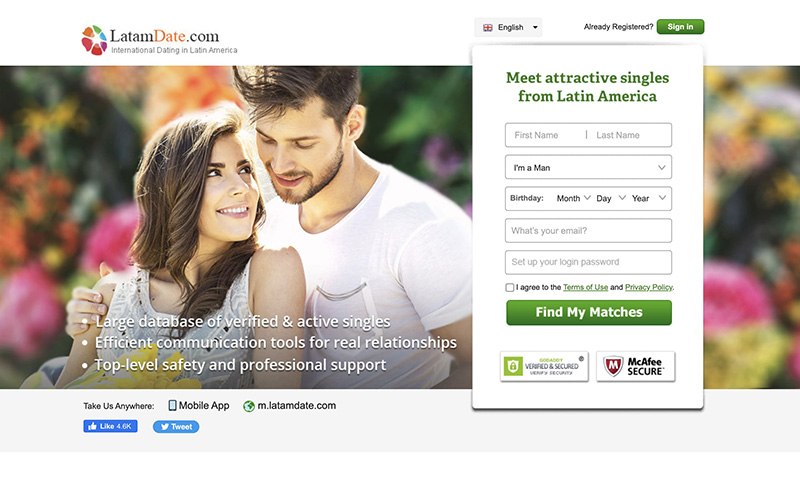Open the I'm a Man gender dropdown
The height and width of the screenshot is (500, 800).
[x=588, y=167]
